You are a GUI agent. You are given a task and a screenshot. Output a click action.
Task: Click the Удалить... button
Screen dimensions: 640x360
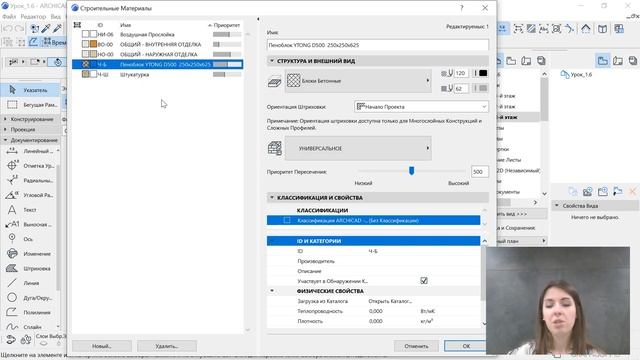click(167, 346)
